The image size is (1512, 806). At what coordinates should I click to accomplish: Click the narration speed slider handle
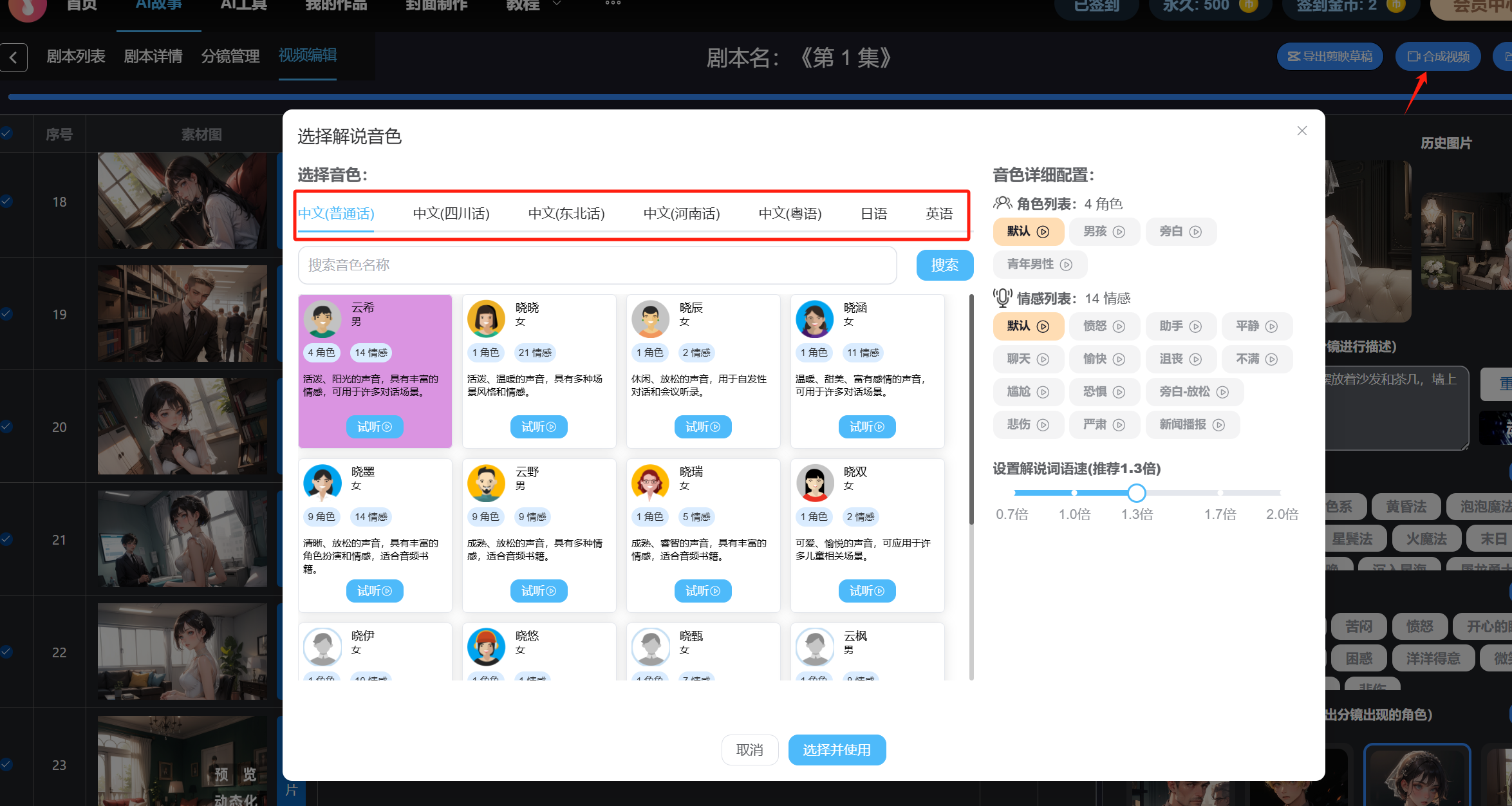(1136, 492)
